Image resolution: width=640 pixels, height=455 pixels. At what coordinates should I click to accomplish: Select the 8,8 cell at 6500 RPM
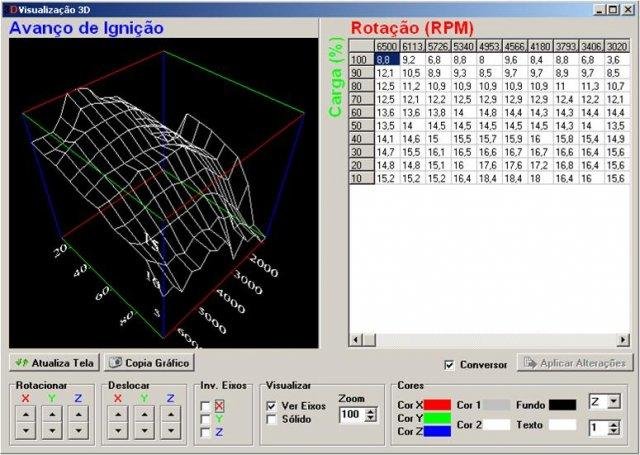point(386,60)
